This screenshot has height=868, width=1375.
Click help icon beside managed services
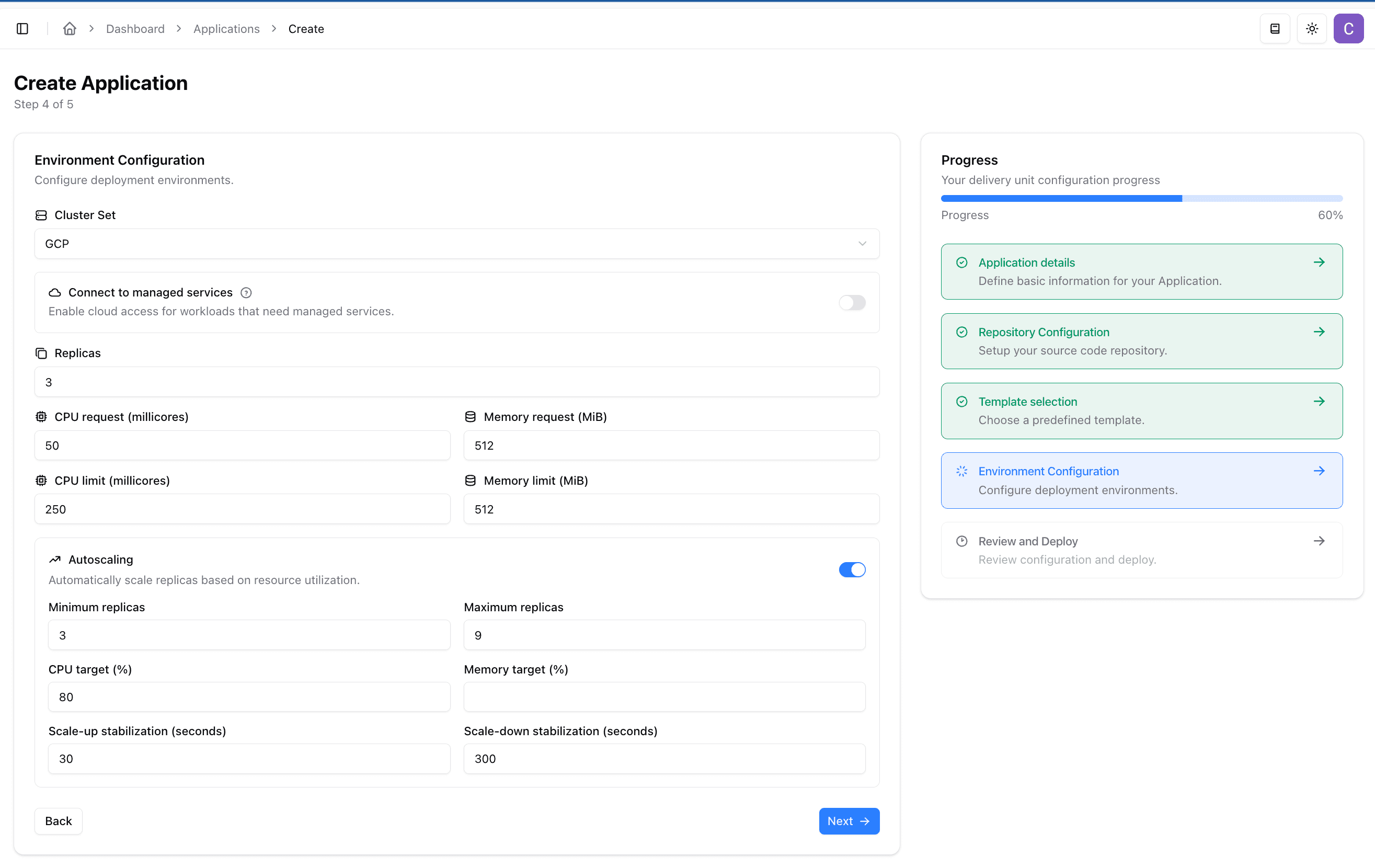(246, 293)
